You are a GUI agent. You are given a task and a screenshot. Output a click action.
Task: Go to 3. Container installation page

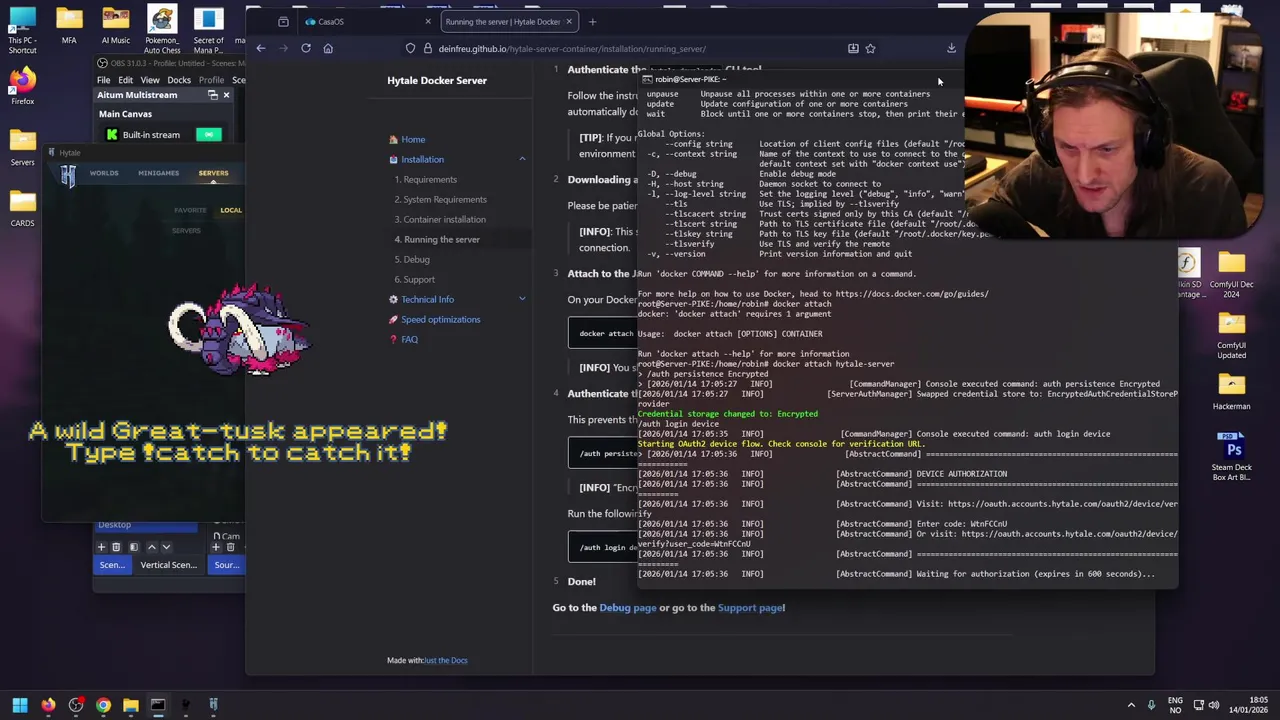click(440, 219)
